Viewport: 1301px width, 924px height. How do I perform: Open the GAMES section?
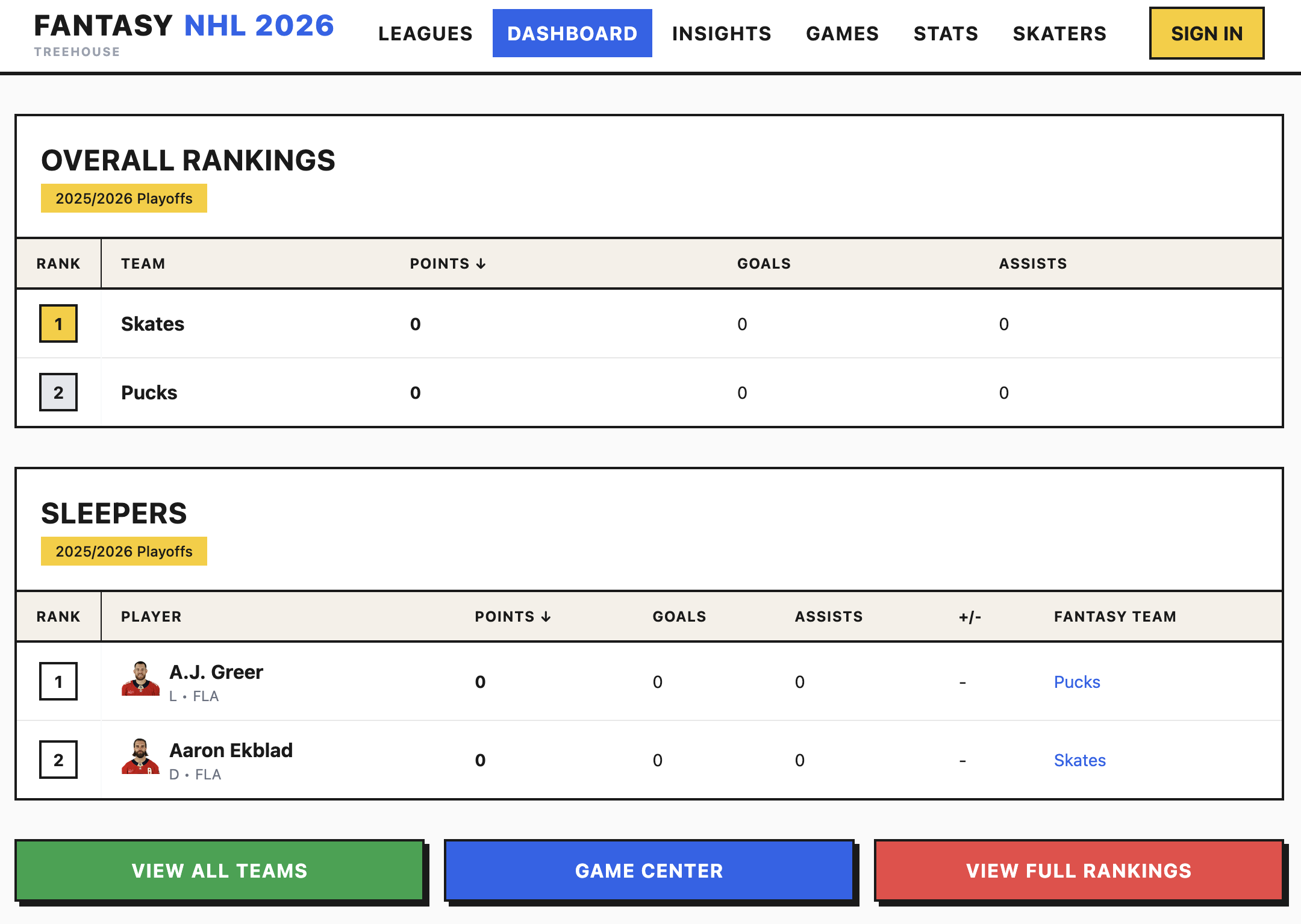pyautogui.click(x=842, y=33)
